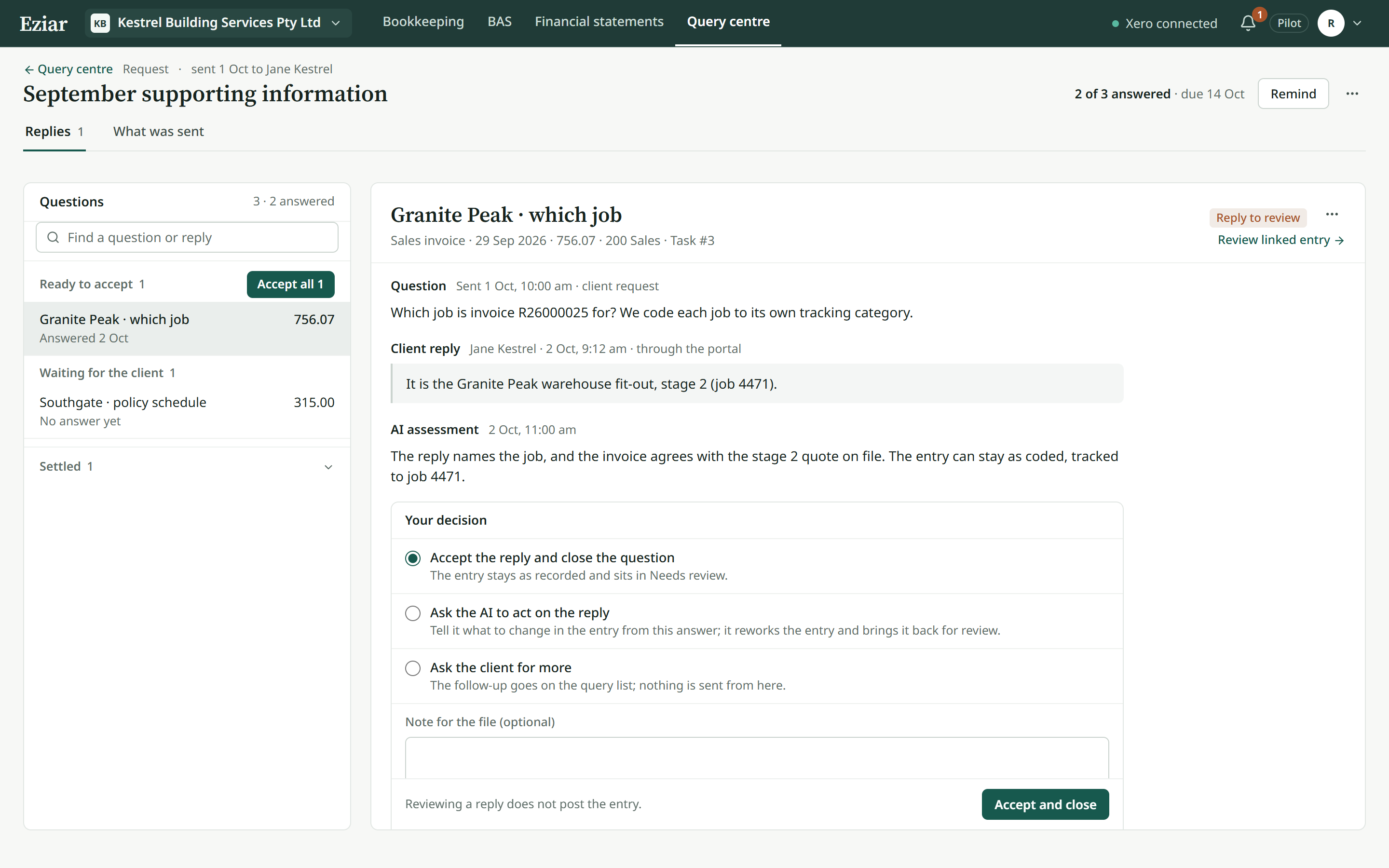Click the Eziar logo
This screenshot has height=868, width=1389.
coord(43,24)
